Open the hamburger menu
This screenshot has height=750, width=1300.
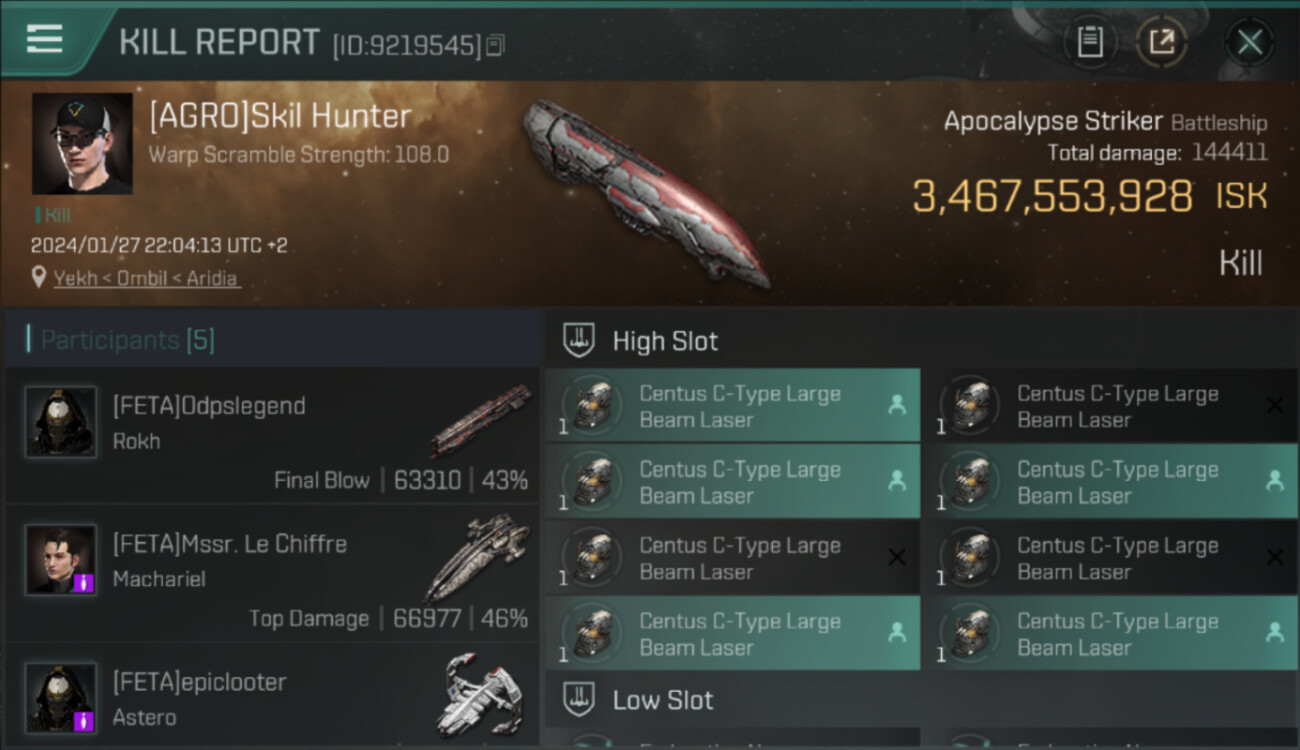(44, 39)
